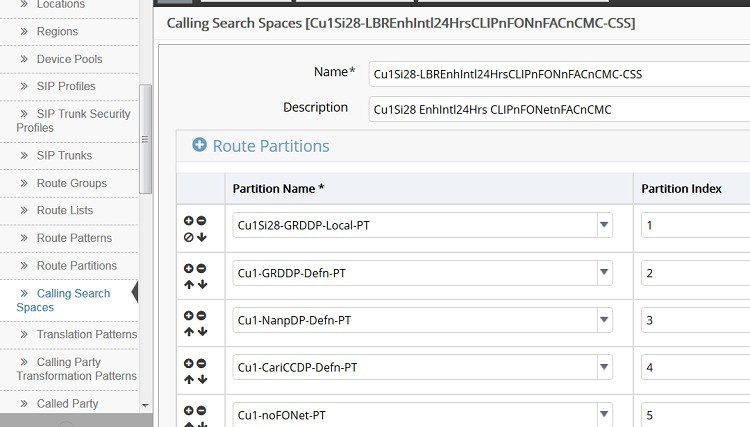Open Device Pools sidebar link
The height and width of the screenshot is (427, 750).
(x=69, y=59)
